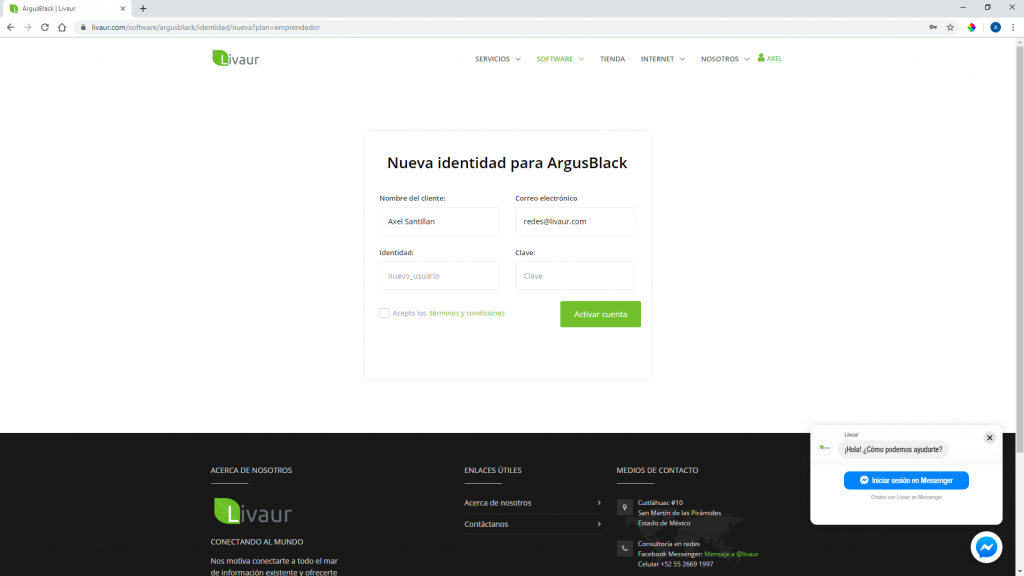Click the Livaur footer logo
Screen dimensions: 1024x576
point(253,511)
